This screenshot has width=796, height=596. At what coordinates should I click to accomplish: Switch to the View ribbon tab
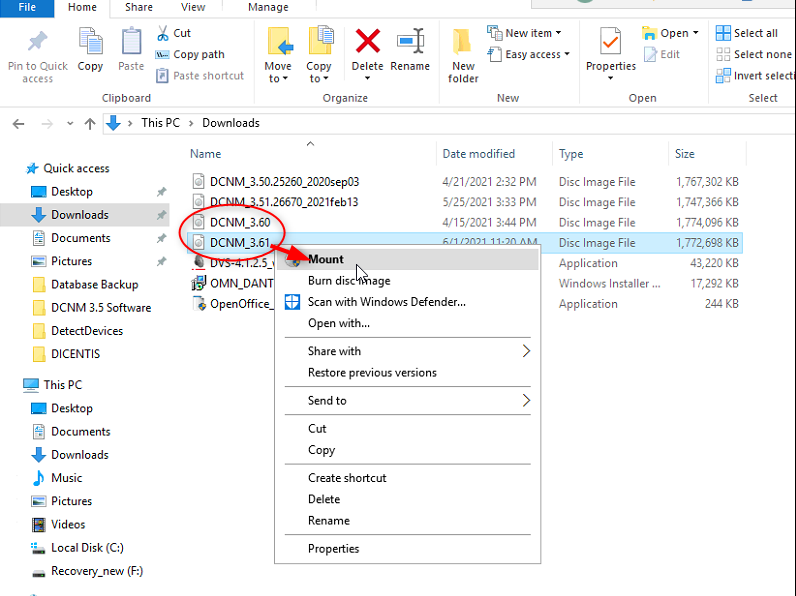[193, 7]
